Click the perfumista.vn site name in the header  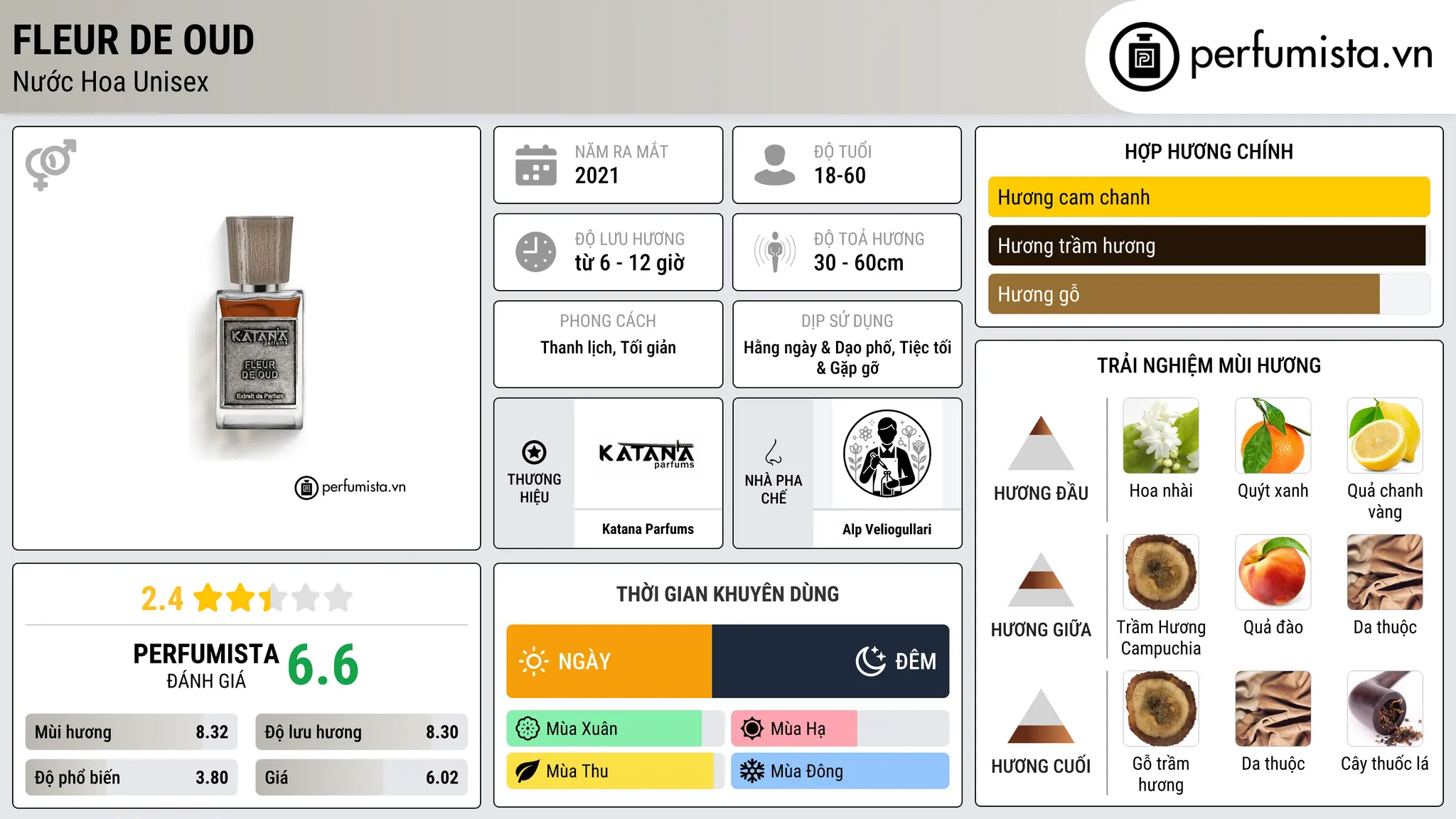(x=1311, y=54)
